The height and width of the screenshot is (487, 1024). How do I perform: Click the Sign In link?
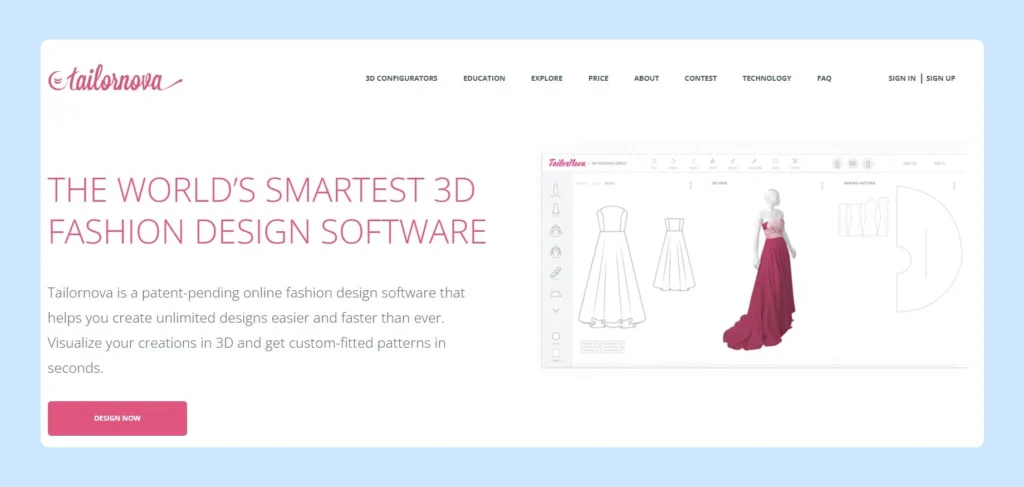902,78
